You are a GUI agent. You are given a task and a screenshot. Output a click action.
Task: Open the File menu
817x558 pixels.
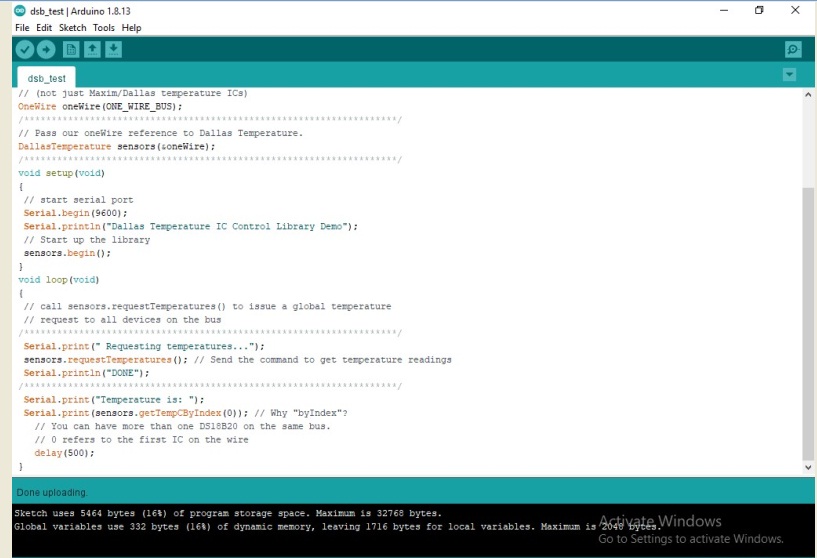[22, 28]
